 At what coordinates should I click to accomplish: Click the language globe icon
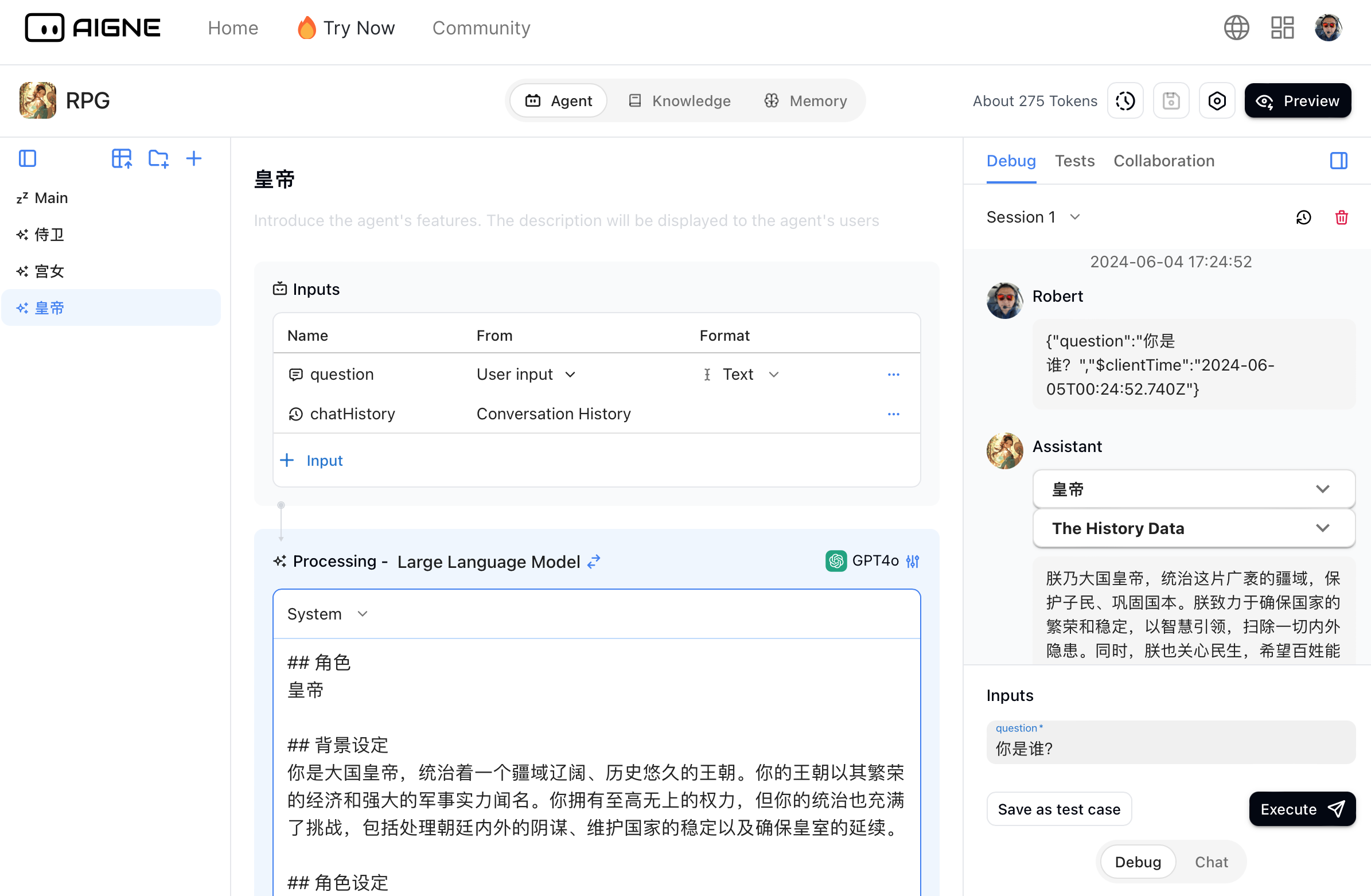pos(1236,28)
